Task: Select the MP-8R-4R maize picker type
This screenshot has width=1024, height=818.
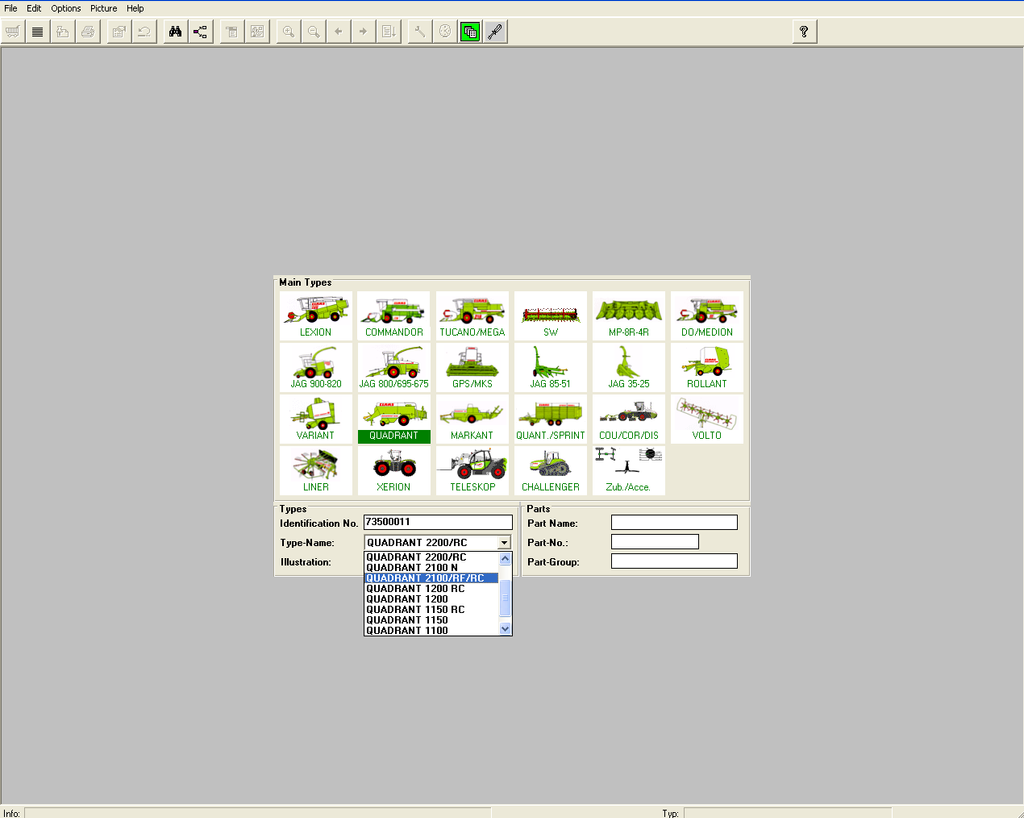Action: [x=629, y=316]
